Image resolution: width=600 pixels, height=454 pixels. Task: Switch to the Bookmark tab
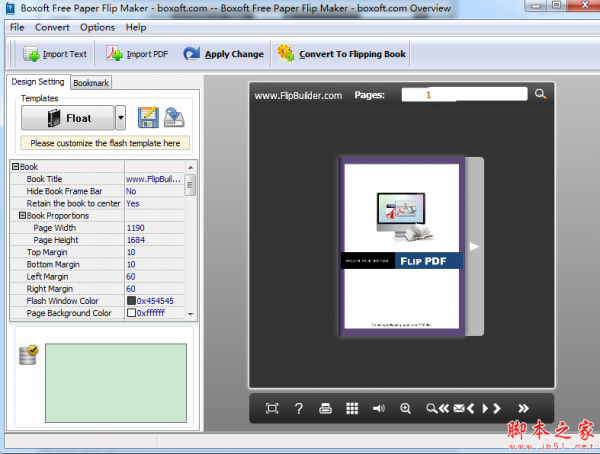(x=91, y=83)
